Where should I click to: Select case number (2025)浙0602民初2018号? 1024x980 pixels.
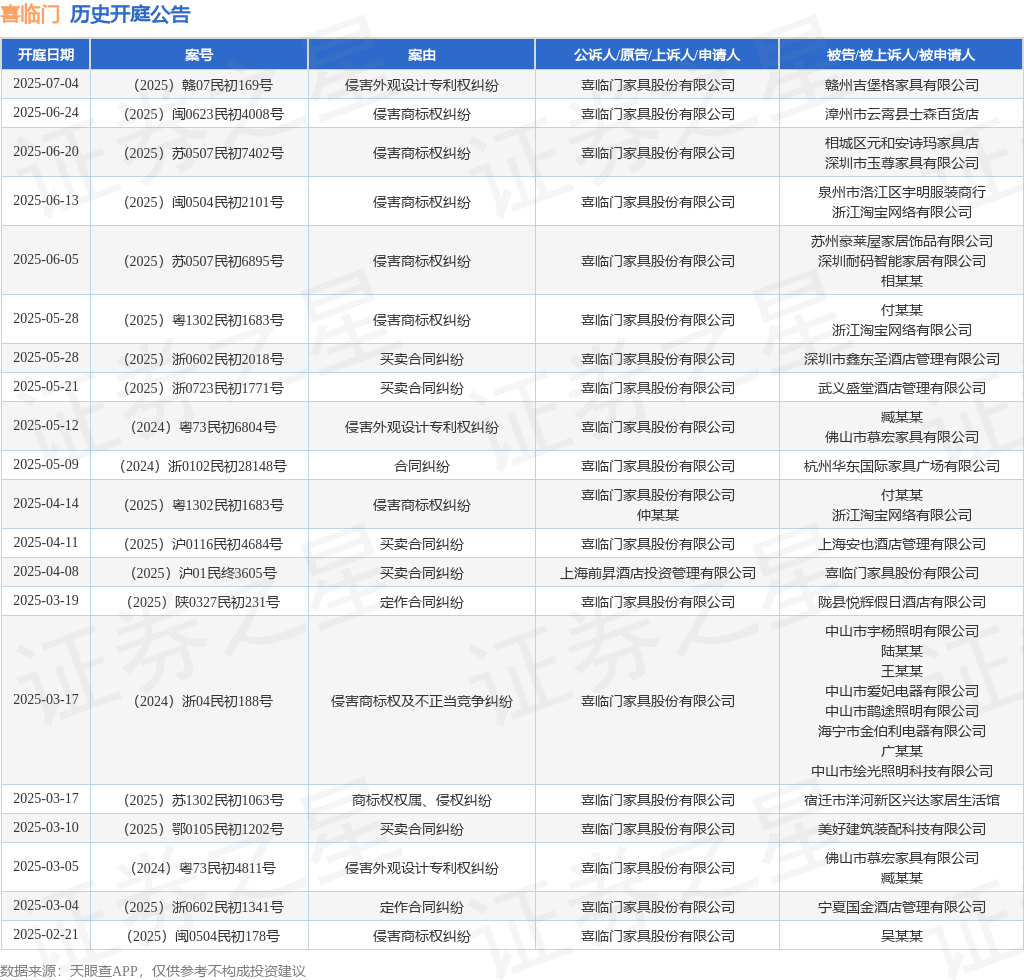[x=203, y=359]
